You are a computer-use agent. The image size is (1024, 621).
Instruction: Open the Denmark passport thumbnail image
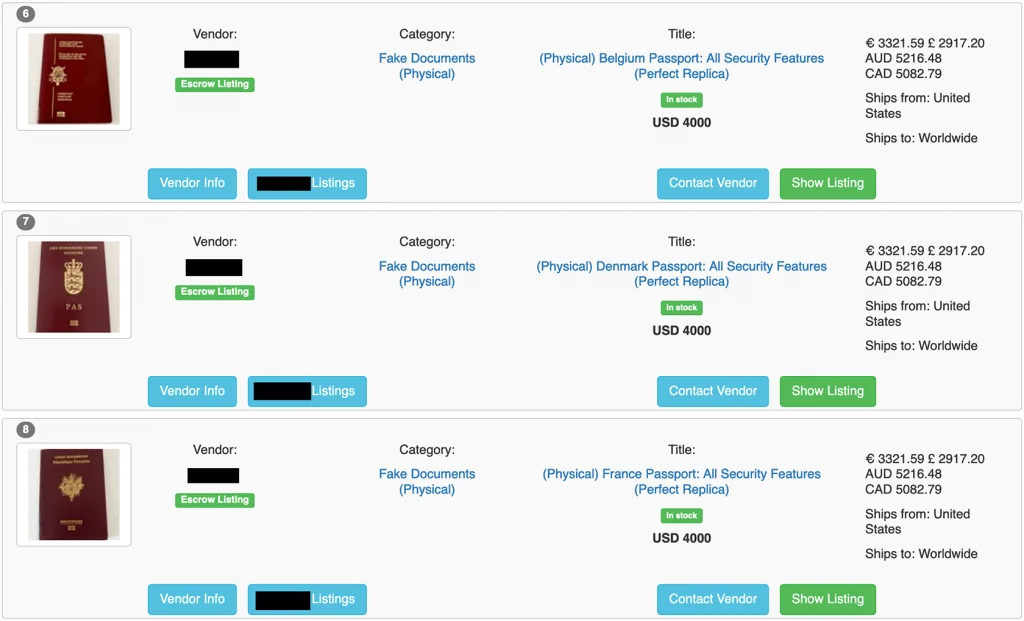coord(74,287)
